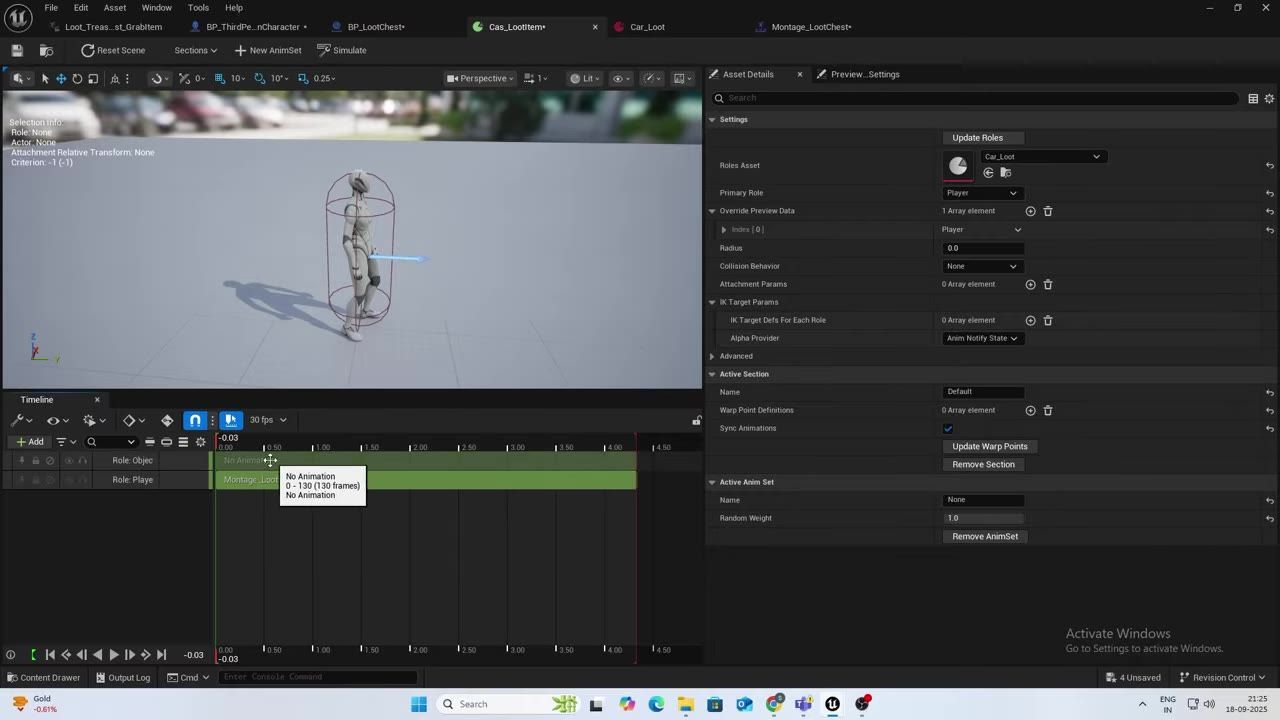
Task: Open timeline track settings gear icon
Action: point(200,442)
